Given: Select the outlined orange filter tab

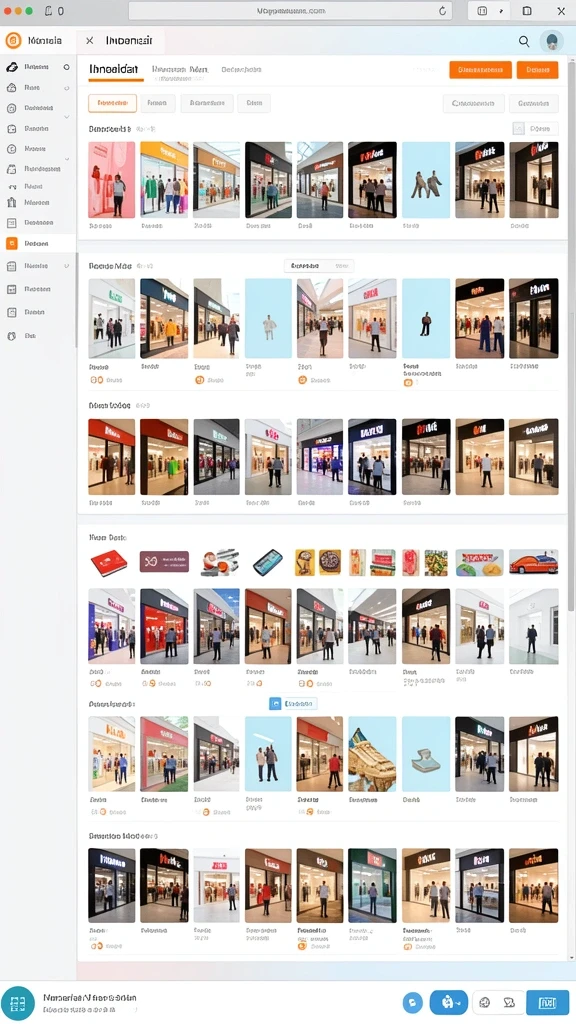Looking at the screenshot, I should pyautogui.click(x=112, y=103).
